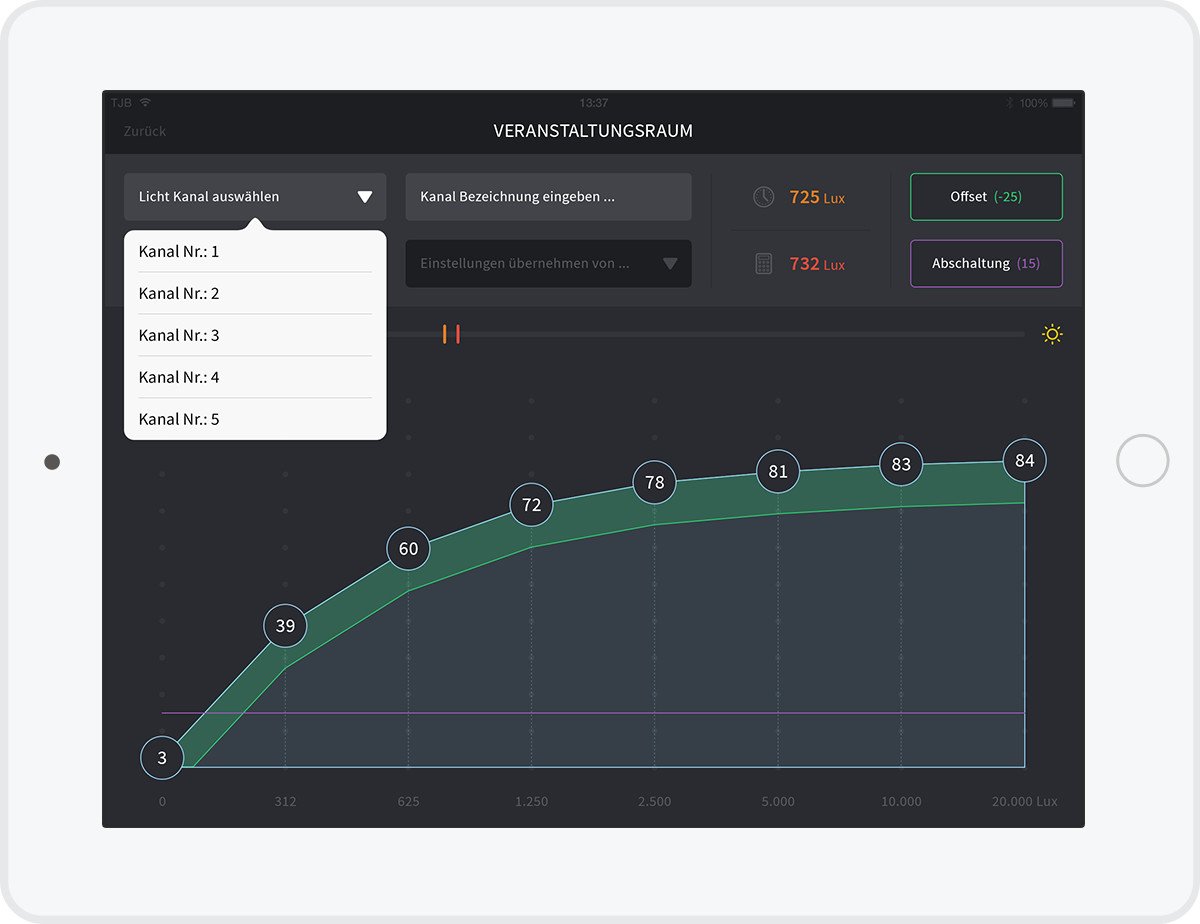Screen dimensions: 1200x924
Task: Focus the Kanal Bezeichnung eingeben field
Action: [x=548, y=197]
